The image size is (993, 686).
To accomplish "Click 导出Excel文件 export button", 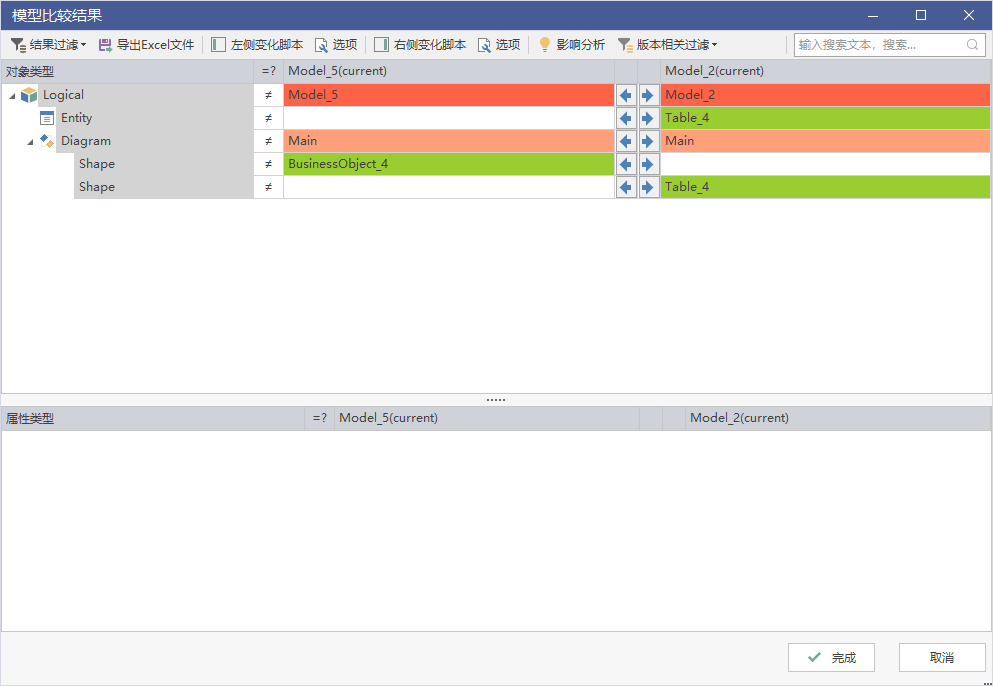I will point(146,45).
